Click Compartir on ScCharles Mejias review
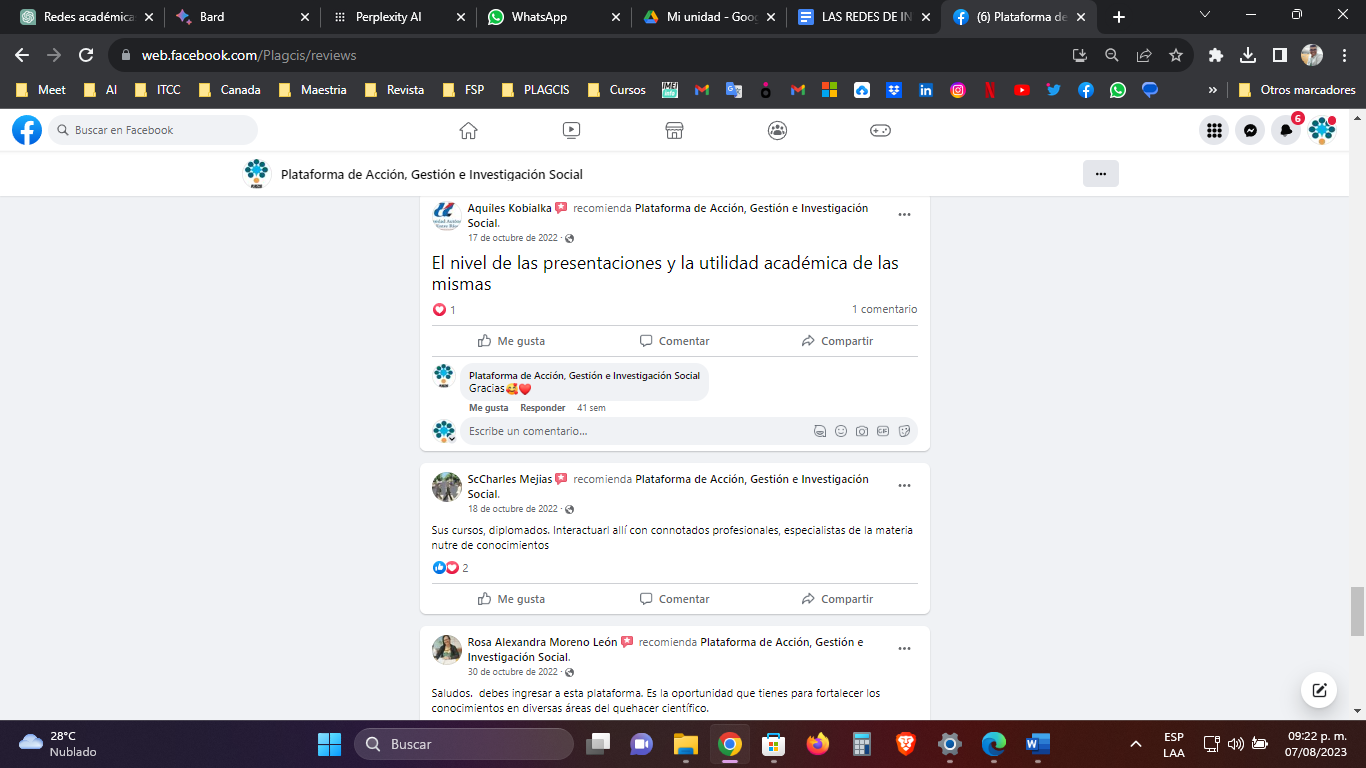 pos(837,599)
